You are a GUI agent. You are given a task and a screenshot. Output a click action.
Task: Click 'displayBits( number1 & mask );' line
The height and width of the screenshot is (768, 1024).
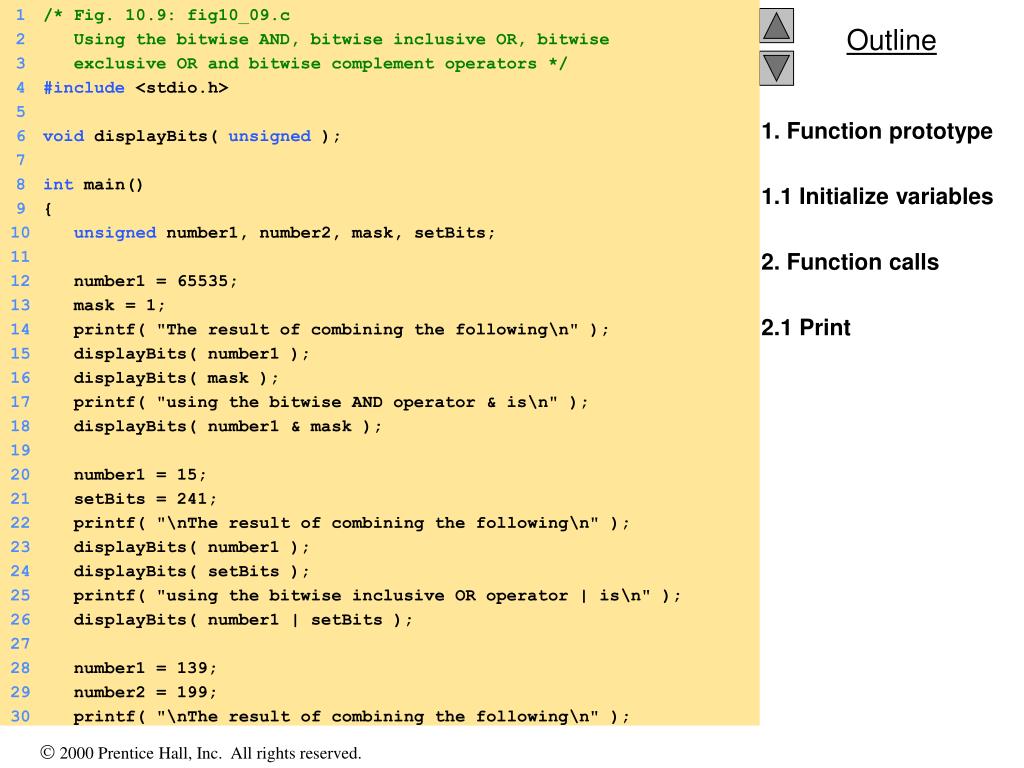[227, 426]
